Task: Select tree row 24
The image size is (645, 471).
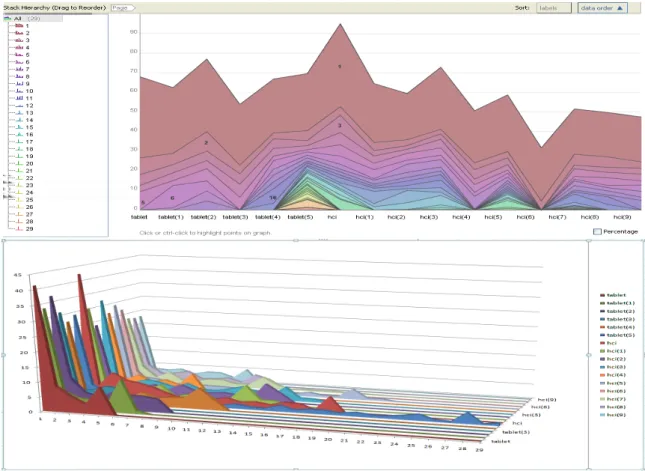Action: [x=24, y=193]
